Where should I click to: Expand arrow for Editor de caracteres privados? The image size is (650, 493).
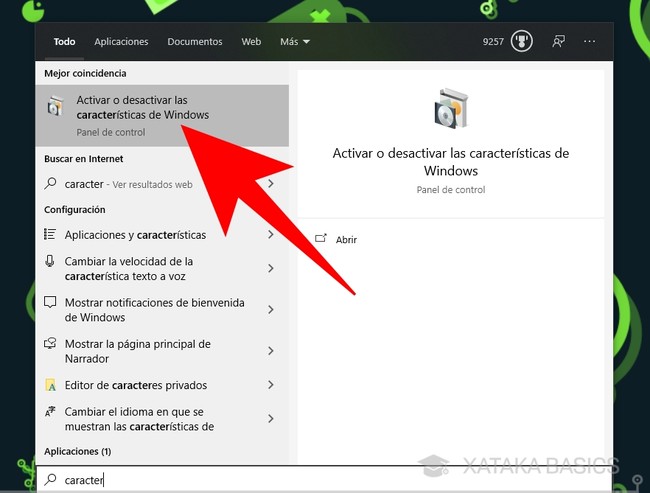pos(270,385)
